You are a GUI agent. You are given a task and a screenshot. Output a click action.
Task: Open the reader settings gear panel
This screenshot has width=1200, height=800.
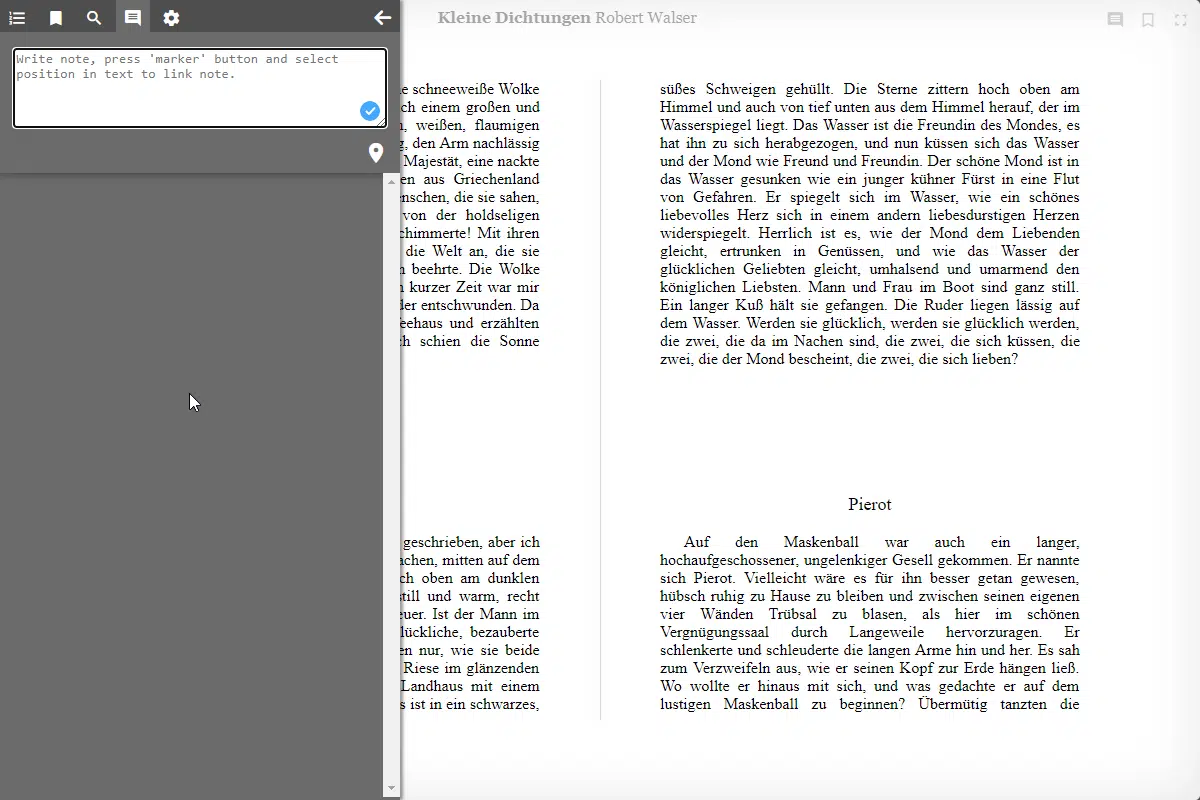click(171, 18)
